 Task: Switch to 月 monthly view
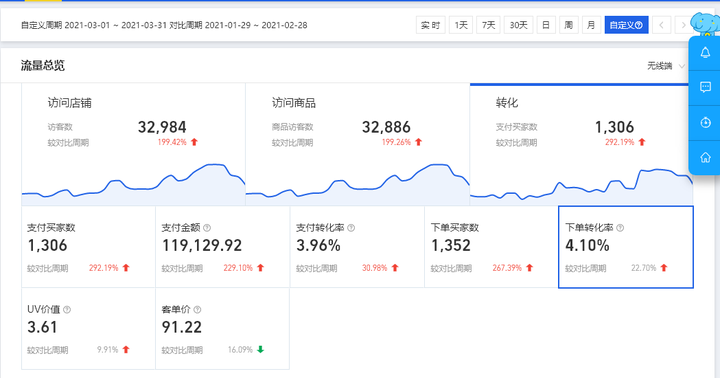(x=591, y=25)
